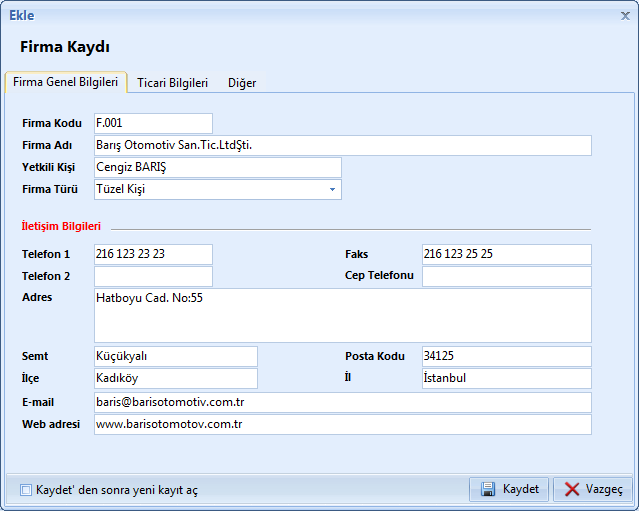
Task: Enable Kaydet' den sonra yeni kayıt aç
Action: click(x=26, y=490)
